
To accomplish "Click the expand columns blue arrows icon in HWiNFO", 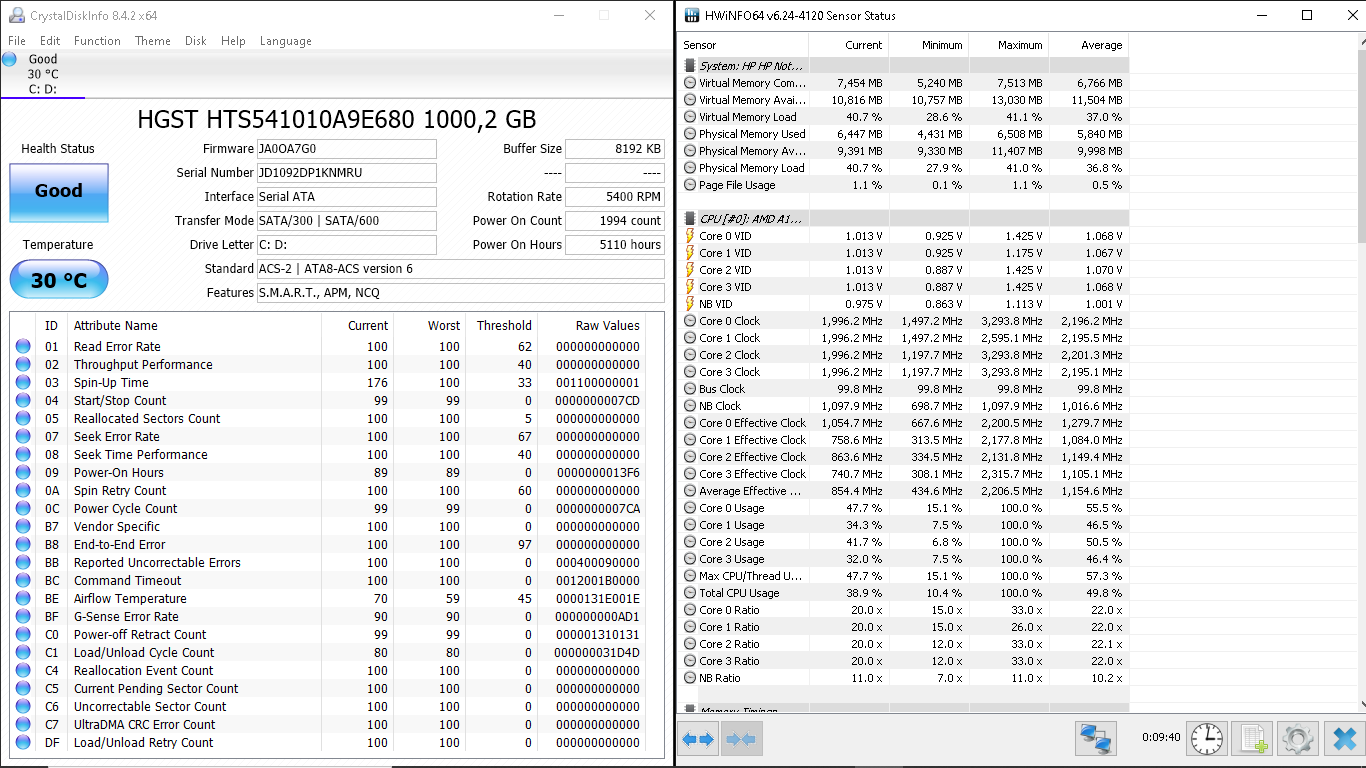I will tap(698, 740).
